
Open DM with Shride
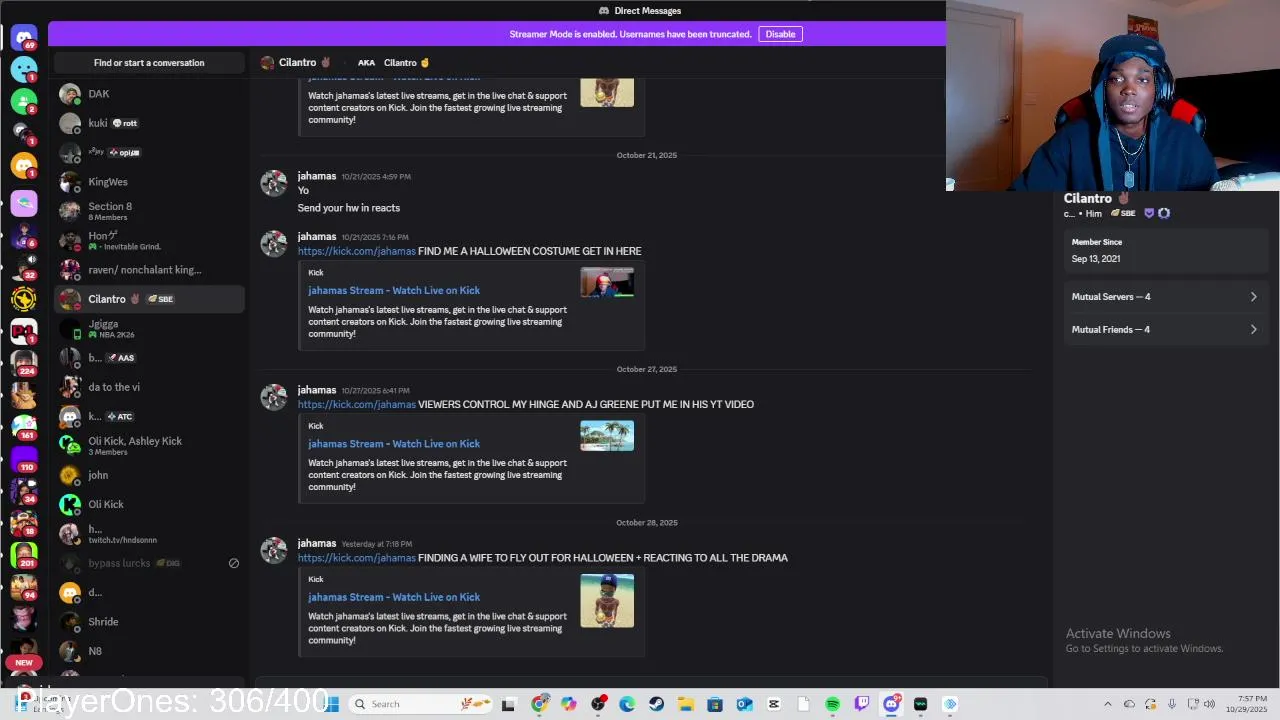pos(149,622)
